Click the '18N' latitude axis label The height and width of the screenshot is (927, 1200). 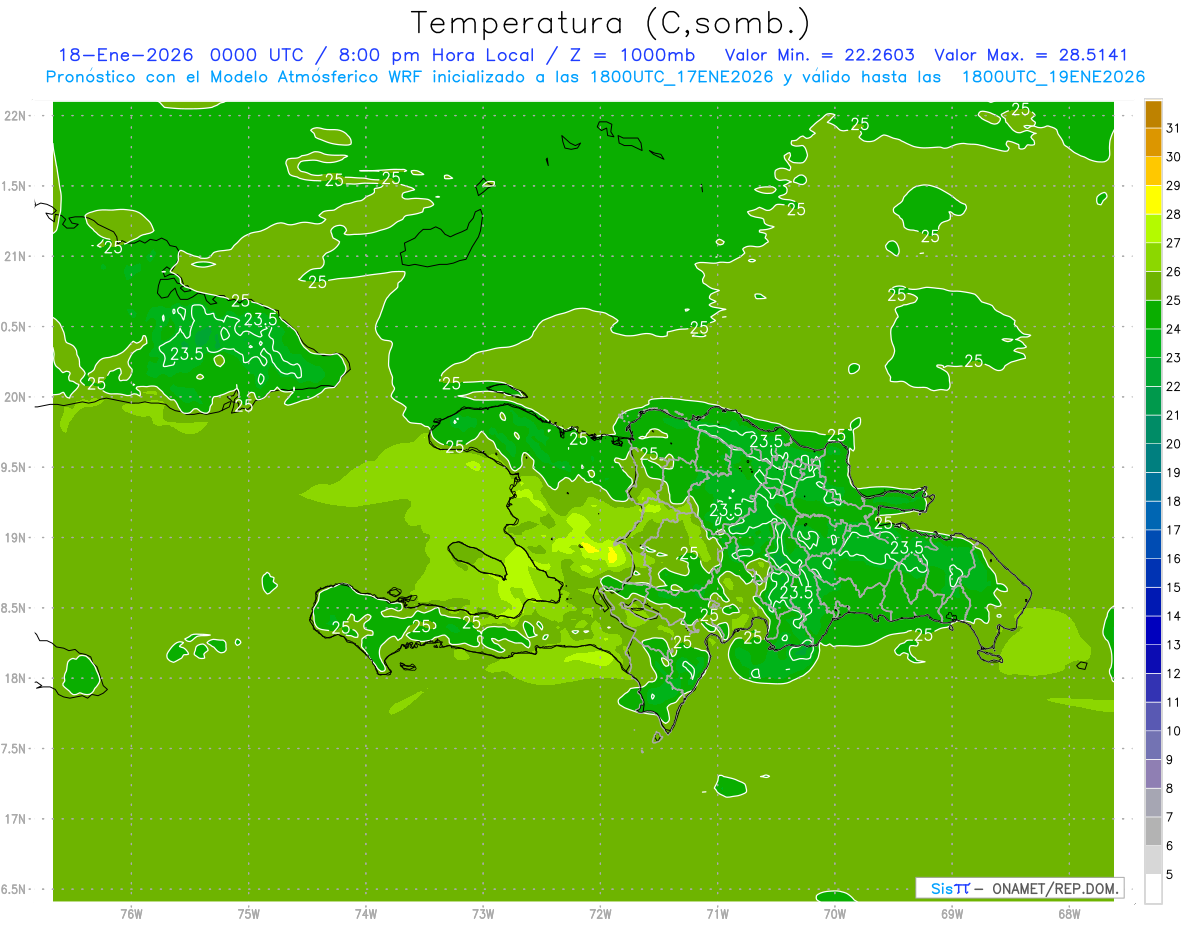point(16,679)
